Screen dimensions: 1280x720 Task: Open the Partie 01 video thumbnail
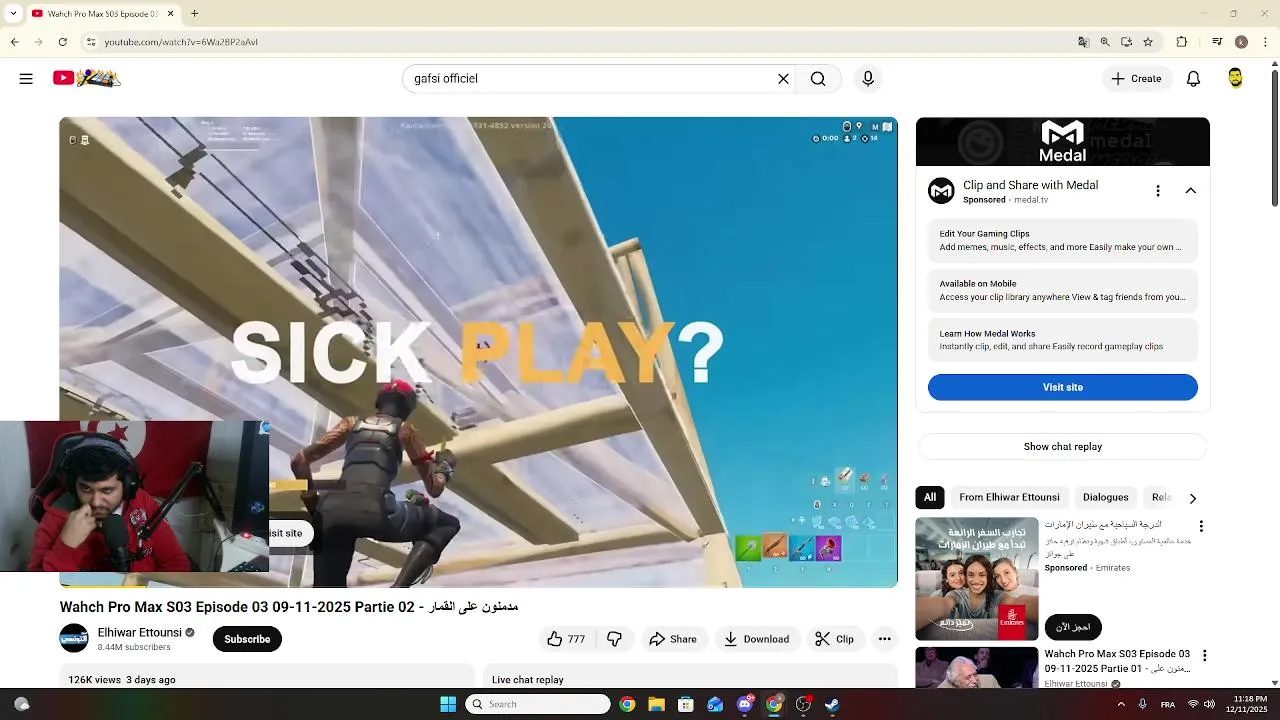coord(977,668)
